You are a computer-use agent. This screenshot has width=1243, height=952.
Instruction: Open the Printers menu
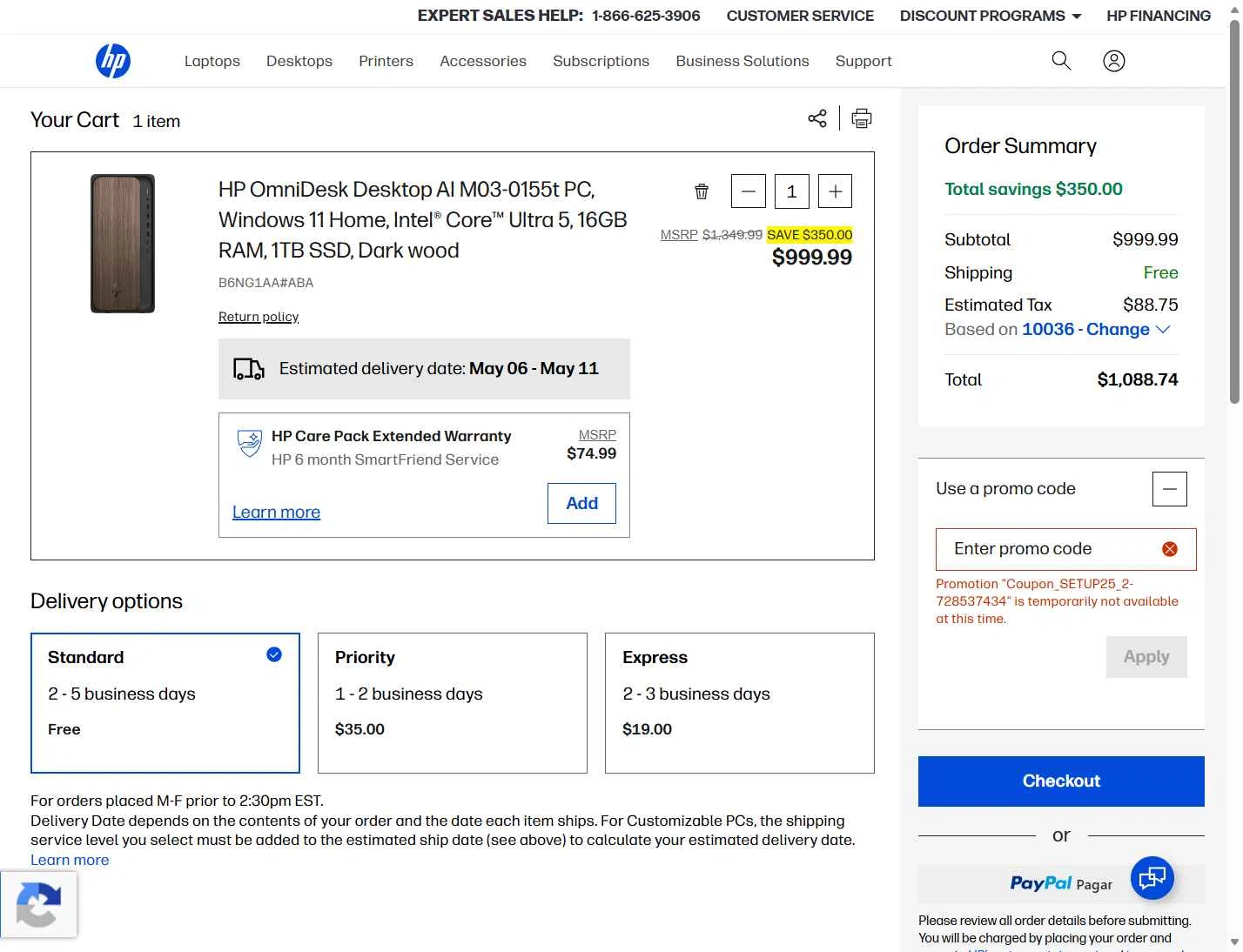click(x=386, y=61)
